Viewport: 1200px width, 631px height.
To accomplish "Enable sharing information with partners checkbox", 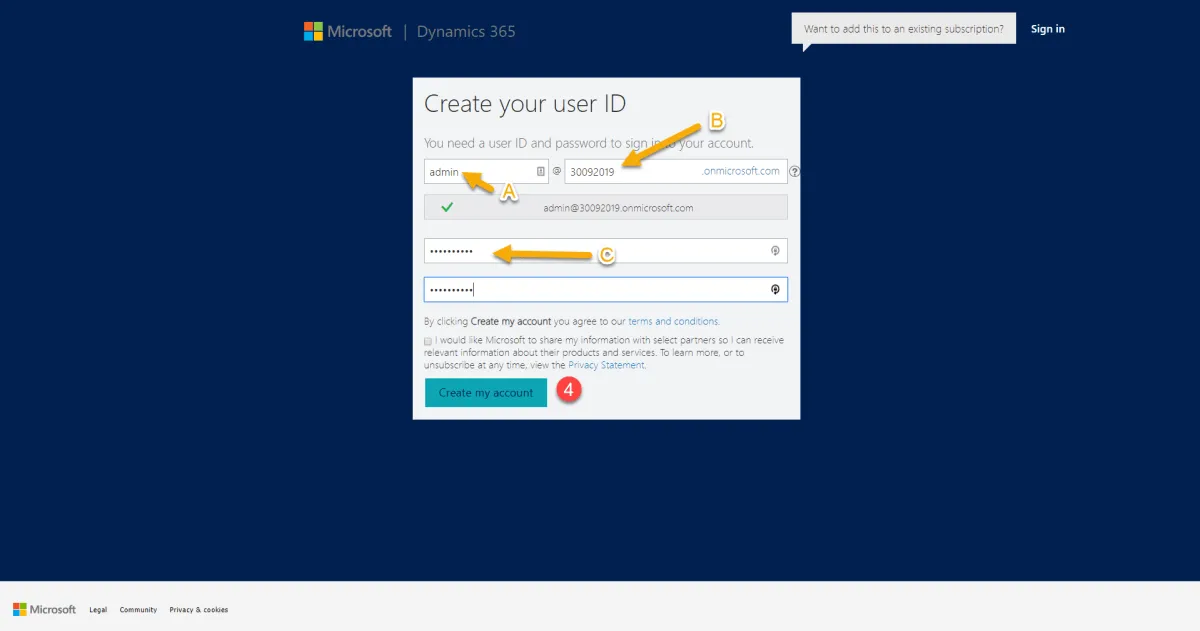I will point(428,341).
